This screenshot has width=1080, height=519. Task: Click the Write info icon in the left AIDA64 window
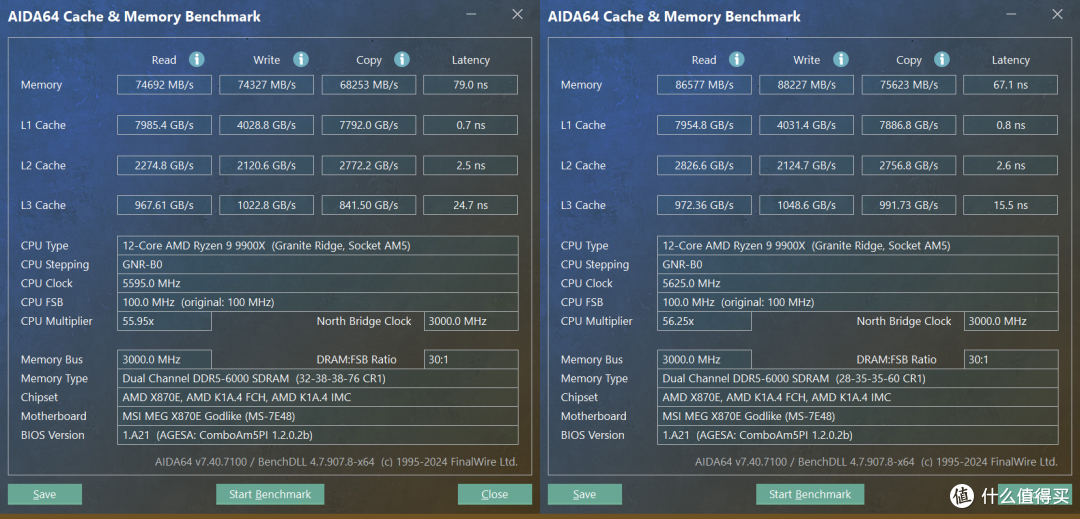[x=300, y=59]
